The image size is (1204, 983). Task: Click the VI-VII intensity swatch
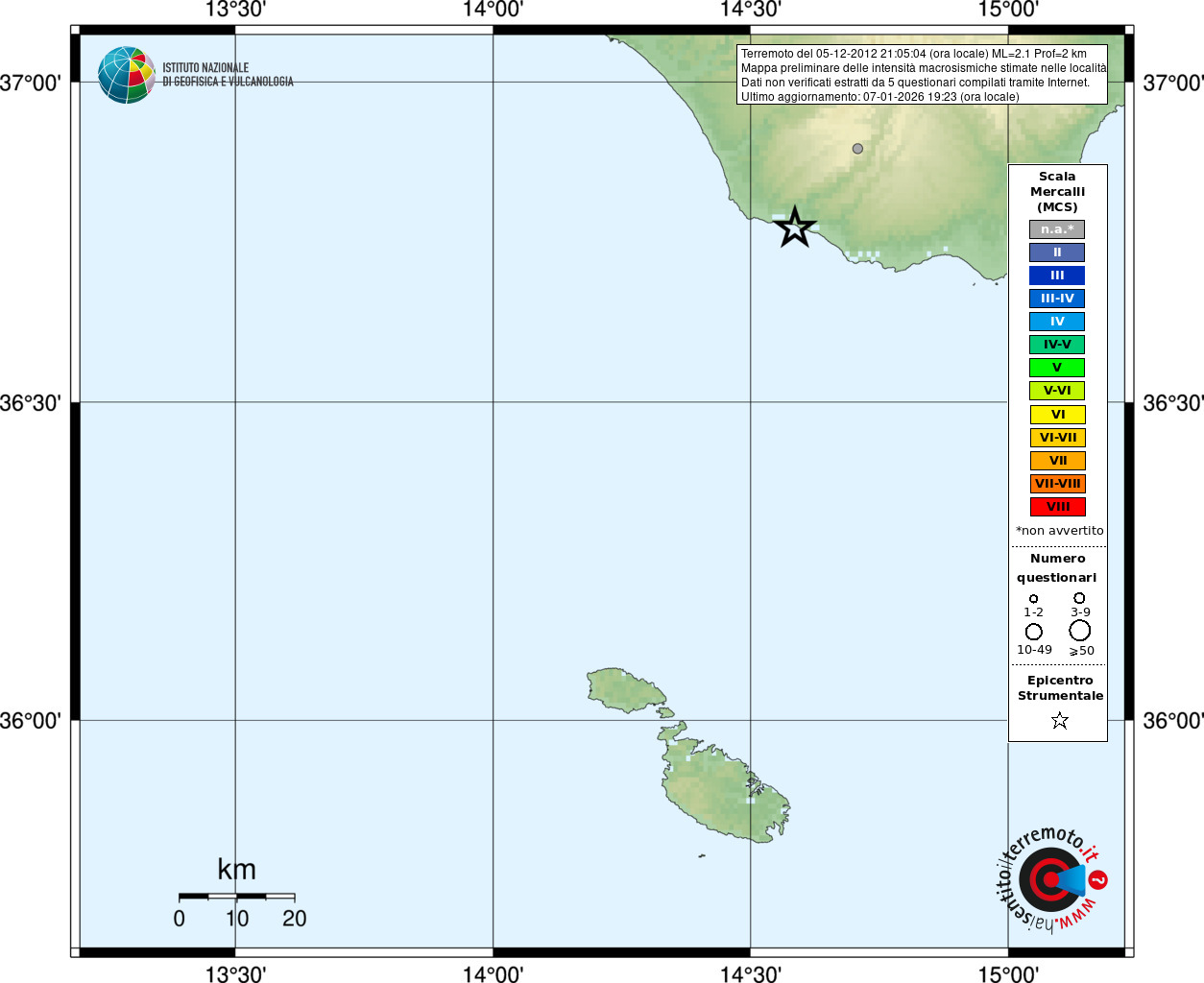[x=1057, y=438]
